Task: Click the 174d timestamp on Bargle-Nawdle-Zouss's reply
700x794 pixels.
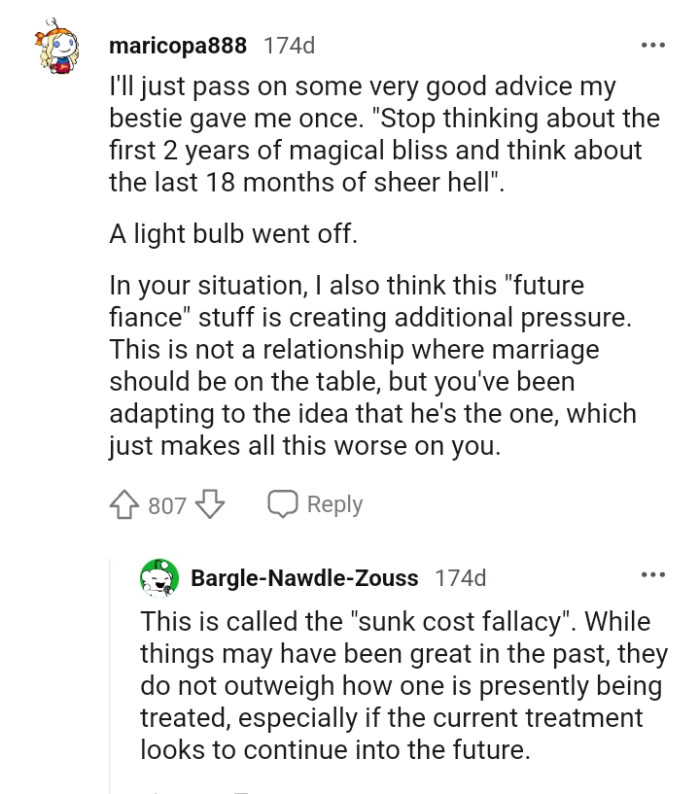Action: (460, 577)
